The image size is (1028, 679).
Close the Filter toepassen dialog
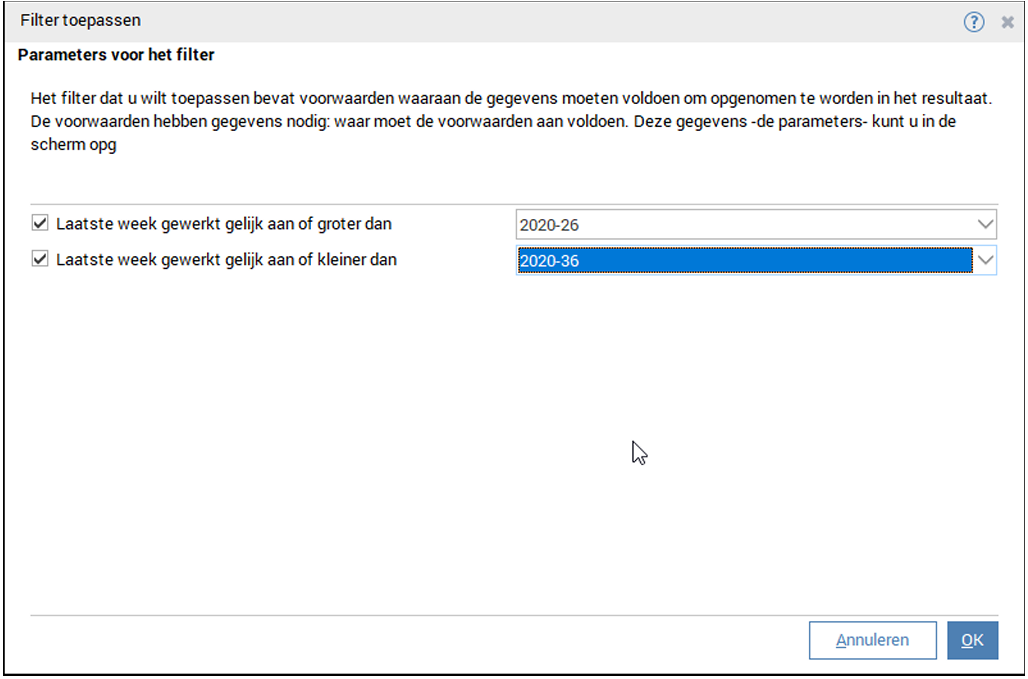(x=1007, y=22)
